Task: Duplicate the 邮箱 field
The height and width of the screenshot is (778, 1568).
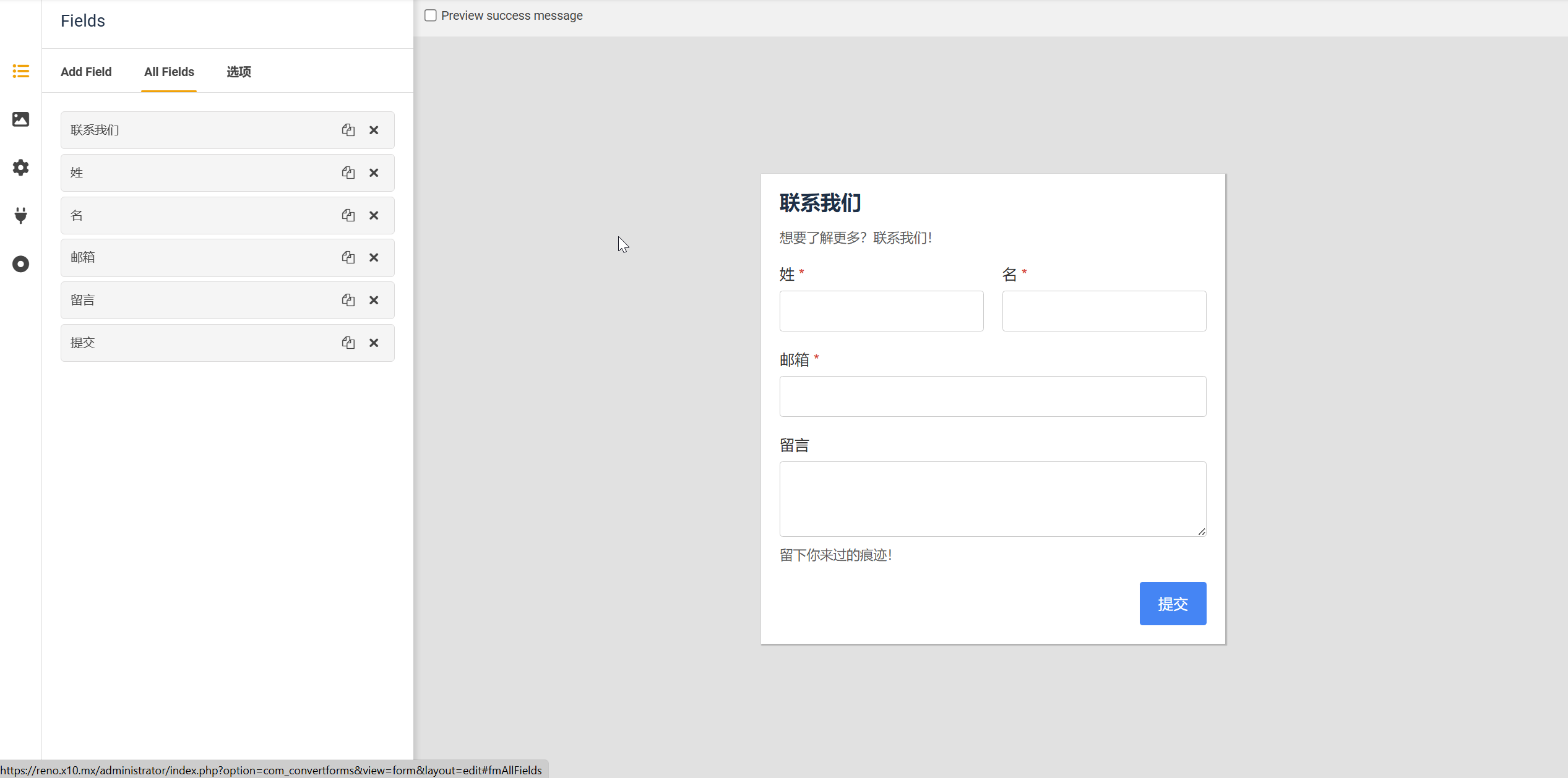Action: [348, 257]
